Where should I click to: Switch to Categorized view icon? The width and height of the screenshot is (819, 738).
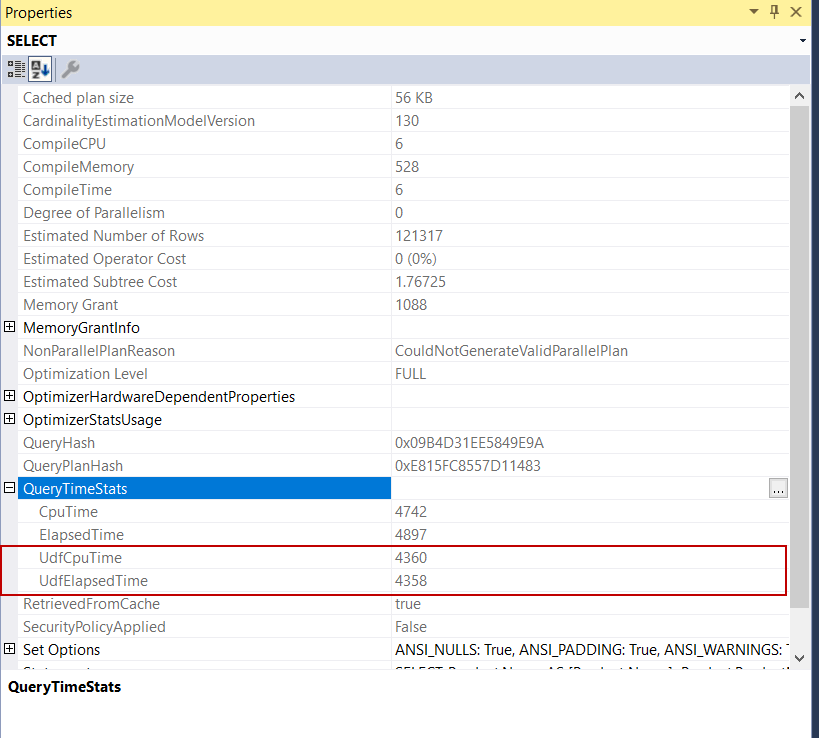(16, 69)
